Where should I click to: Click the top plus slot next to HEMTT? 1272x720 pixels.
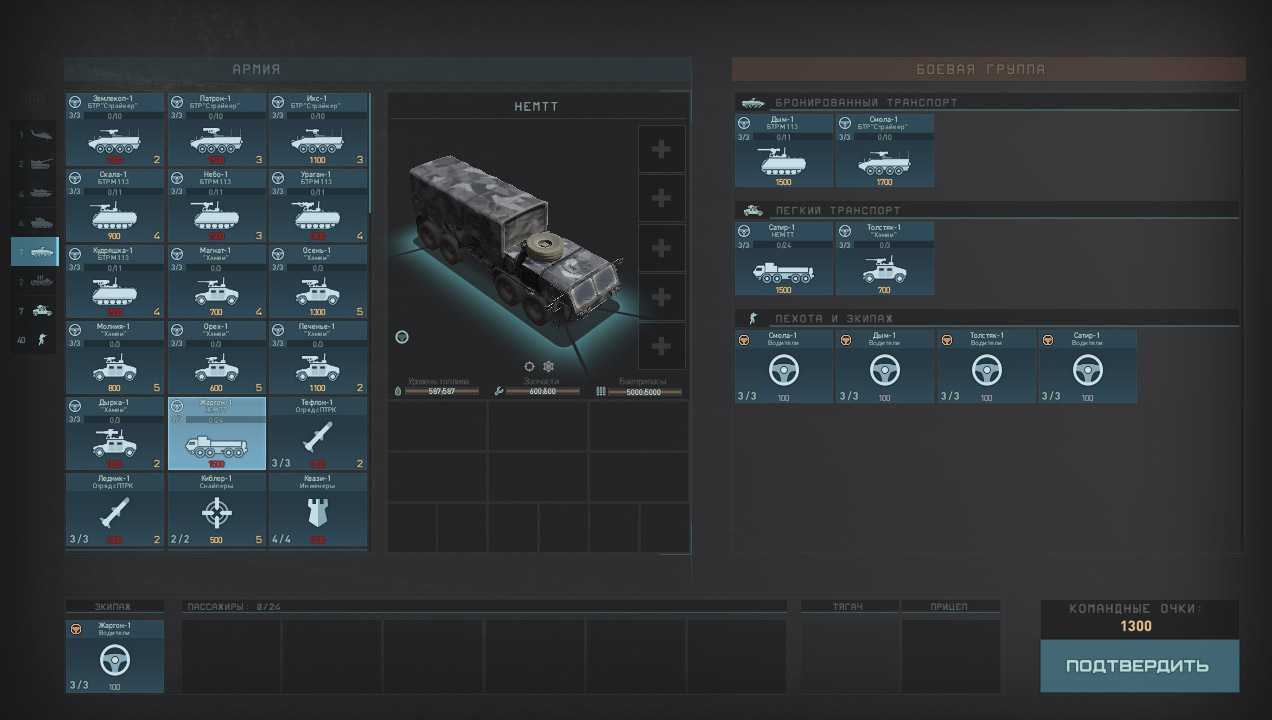click(x=661, y=149)
